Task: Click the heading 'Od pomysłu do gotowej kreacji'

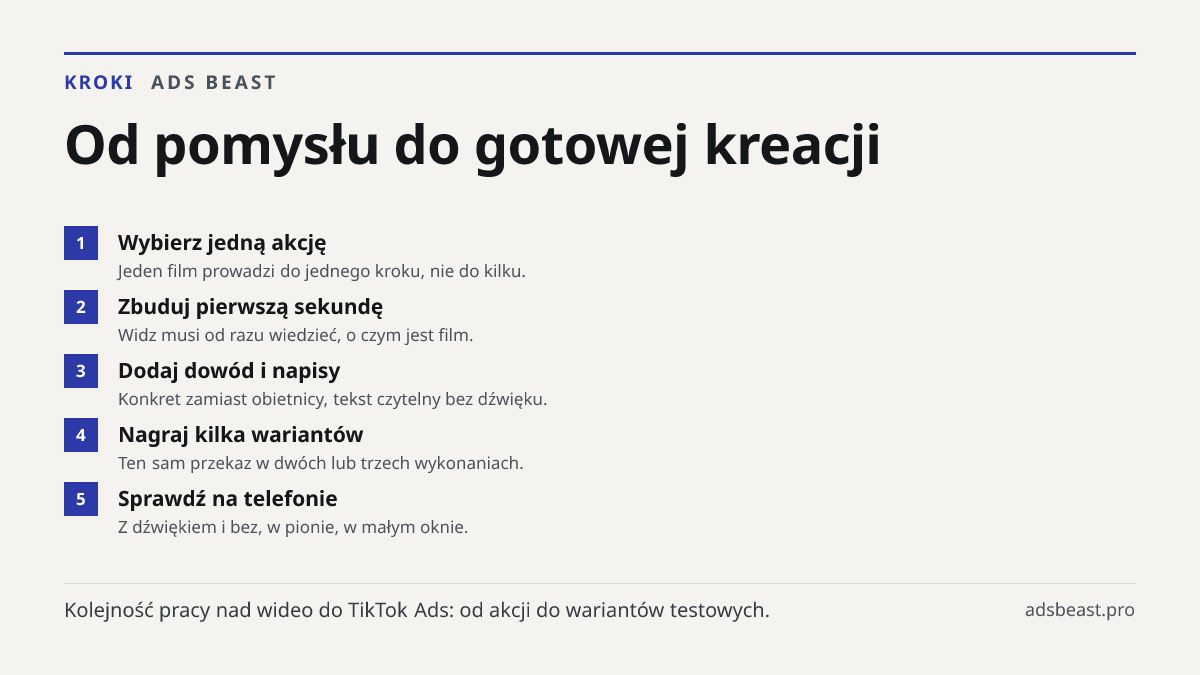Action: point(472,147)
